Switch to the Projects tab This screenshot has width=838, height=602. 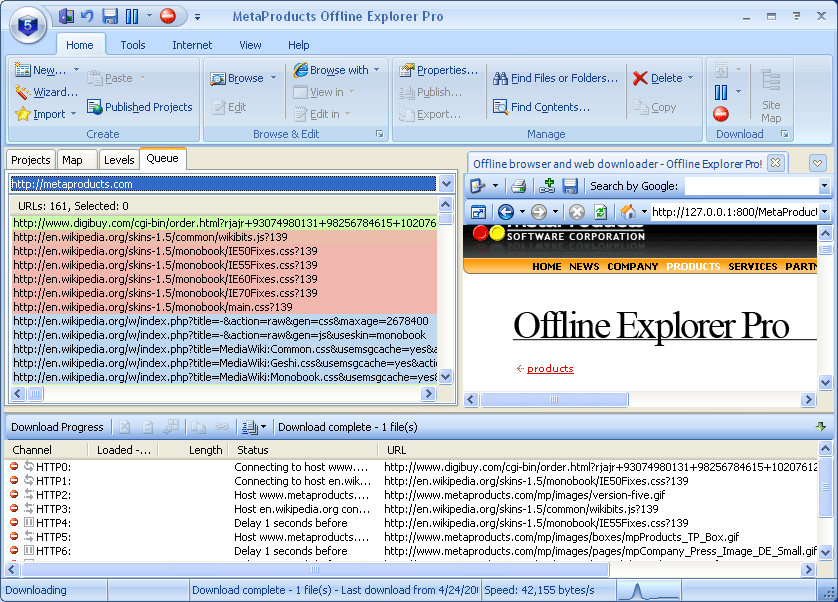(30, 160)
